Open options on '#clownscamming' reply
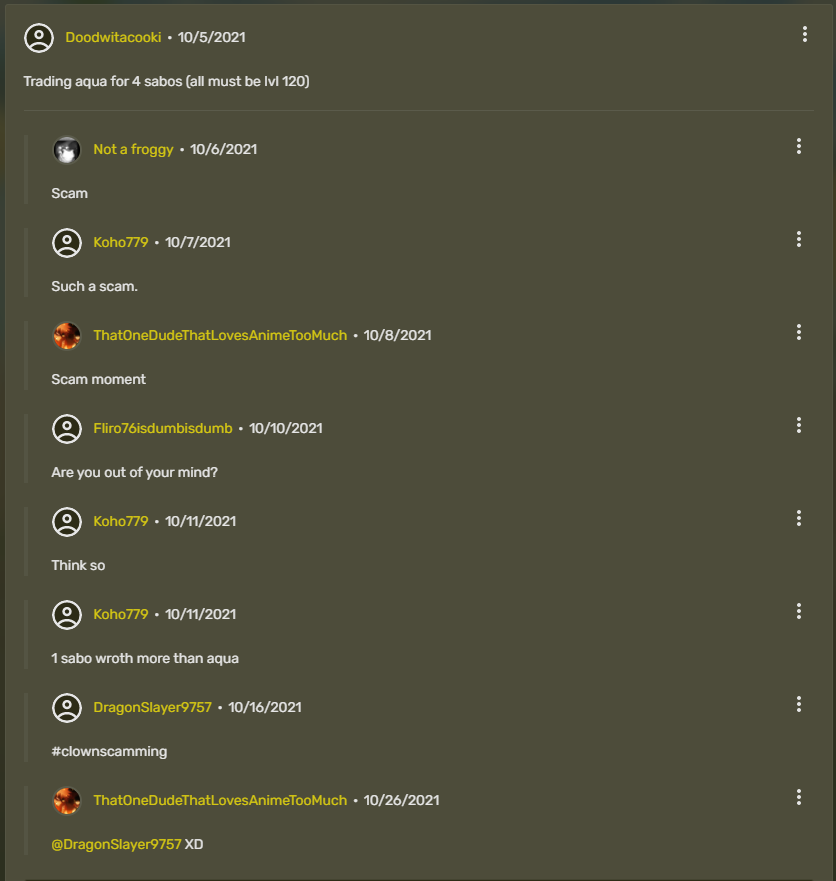The width and height of the screenshot is (836, 881). 799,705
